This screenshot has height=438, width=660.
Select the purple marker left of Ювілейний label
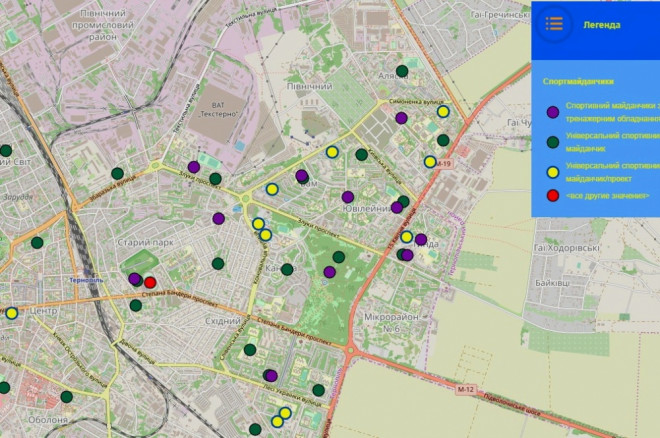tap(348, 197)
